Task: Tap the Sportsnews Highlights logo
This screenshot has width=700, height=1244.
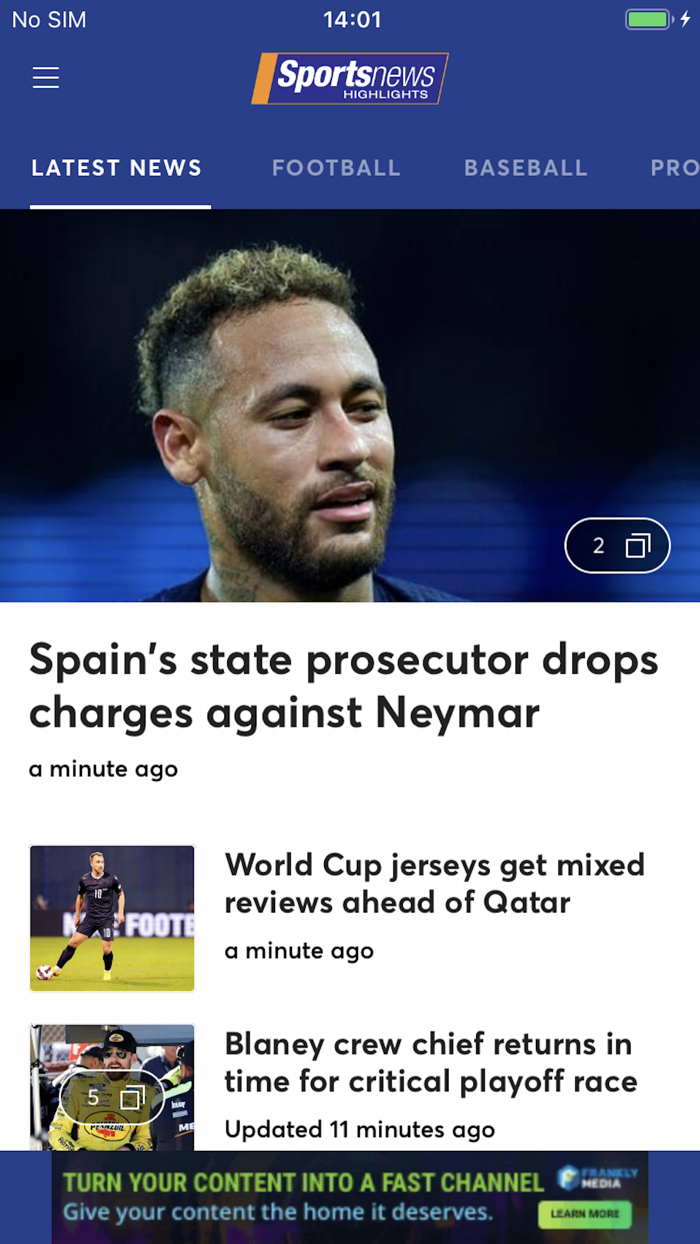Action: [x=349, y=77]
